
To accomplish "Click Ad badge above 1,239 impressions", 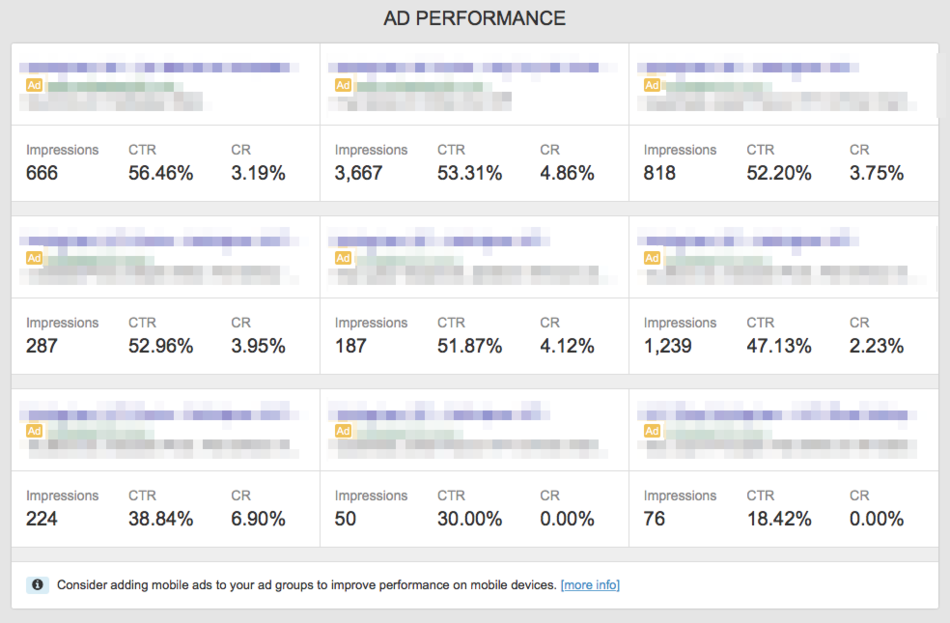I will pos(652,258).
